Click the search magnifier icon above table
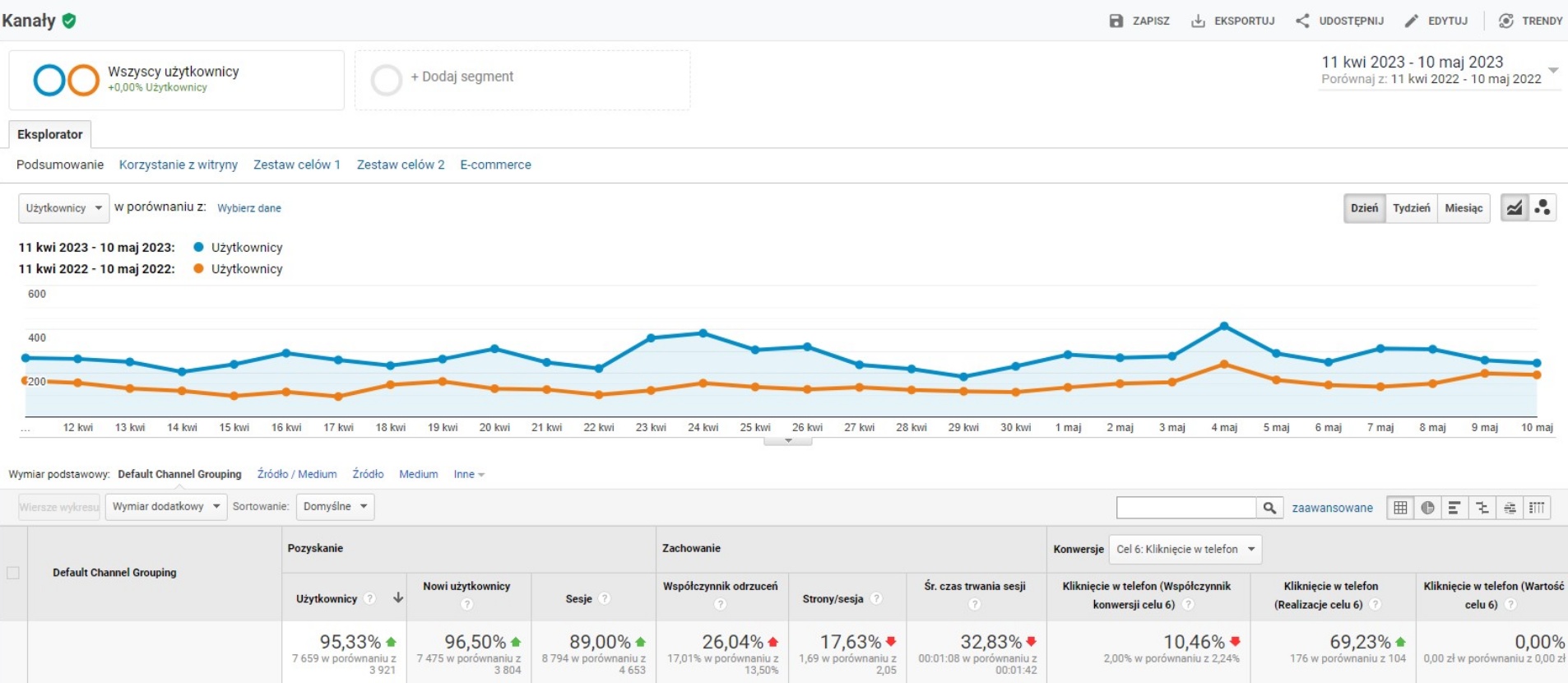Image resolution: width=1568 pixels, height=683 pixels. coord(1269,508)
